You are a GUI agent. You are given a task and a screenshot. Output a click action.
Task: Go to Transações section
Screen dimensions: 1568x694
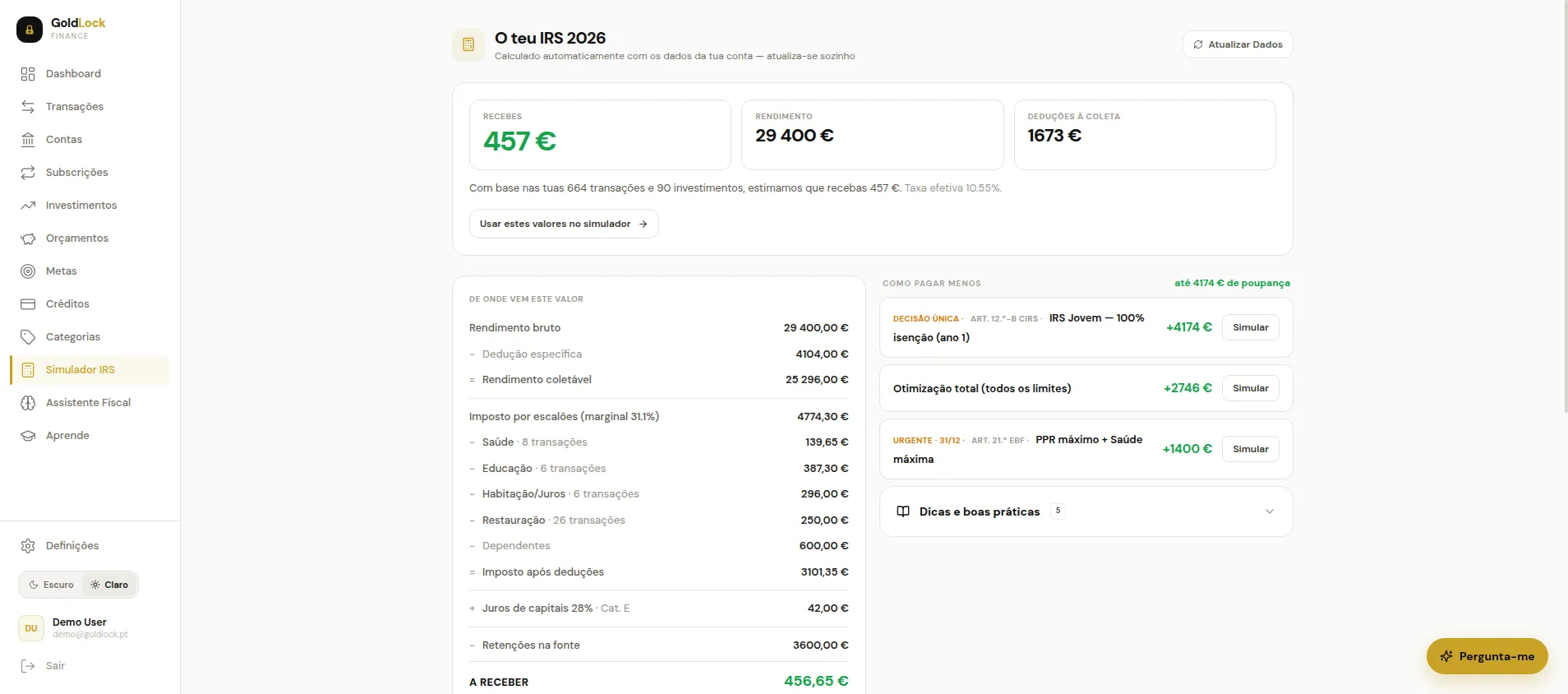point(90,107)
